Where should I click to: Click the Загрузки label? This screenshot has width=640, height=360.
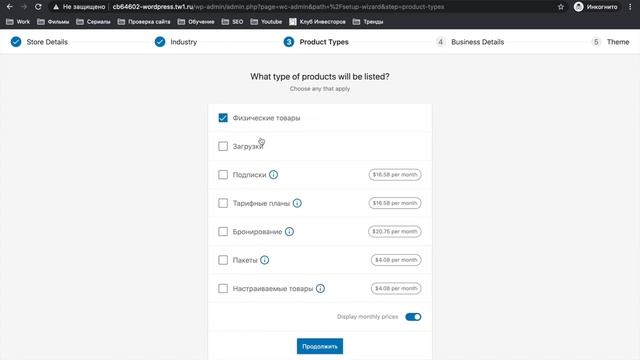click(x=248, y=147)
